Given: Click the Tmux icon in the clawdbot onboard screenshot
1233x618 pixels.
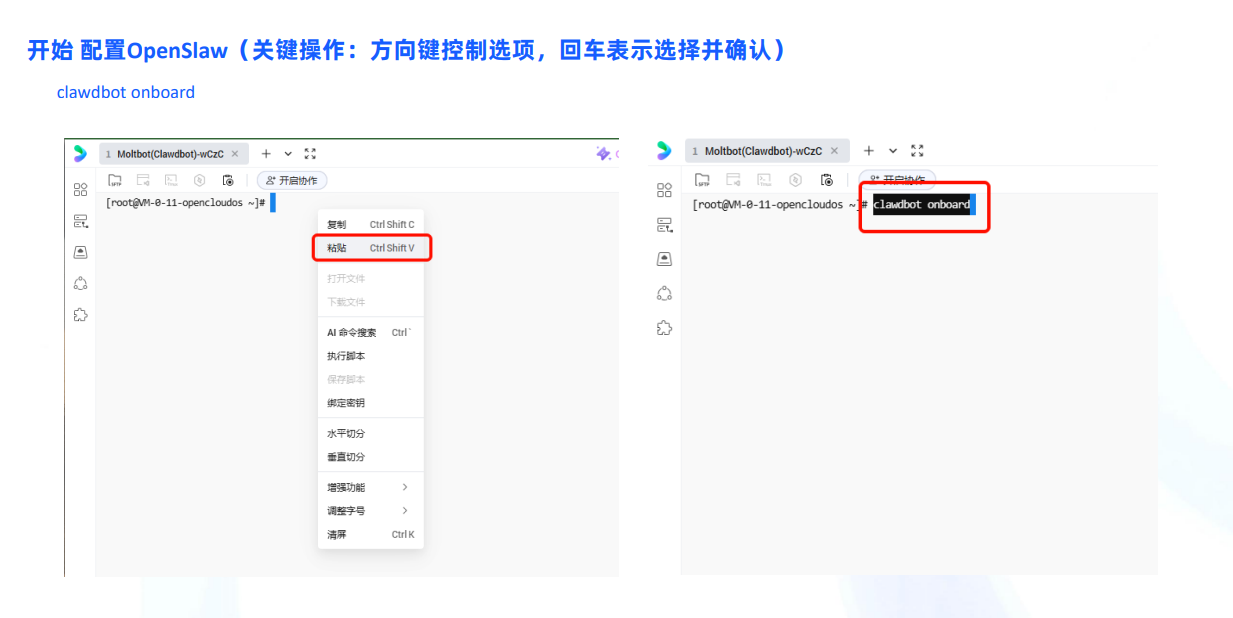Looking at the screenshot, I should [x=764, y=180].
